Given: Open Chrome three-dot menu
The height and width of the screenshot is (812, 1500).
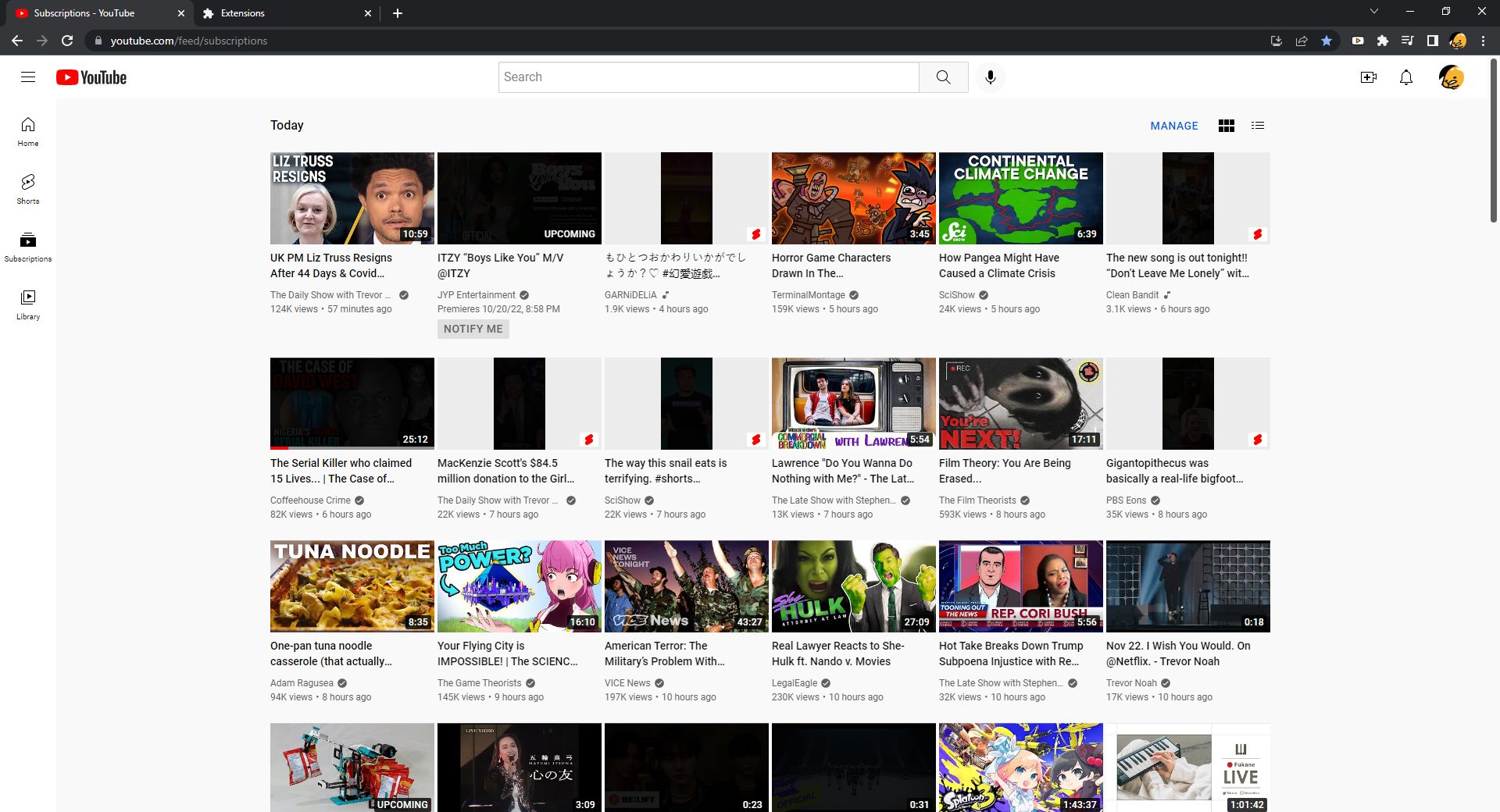Looking at the screenshot, I should coord(1483,41).
